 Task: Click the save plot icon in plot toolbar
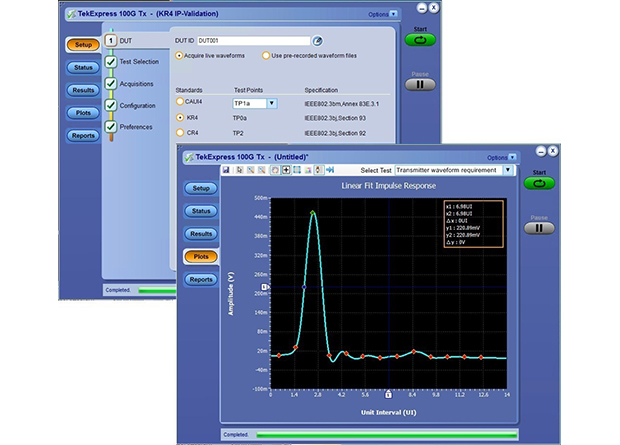[x=226, y=170]
